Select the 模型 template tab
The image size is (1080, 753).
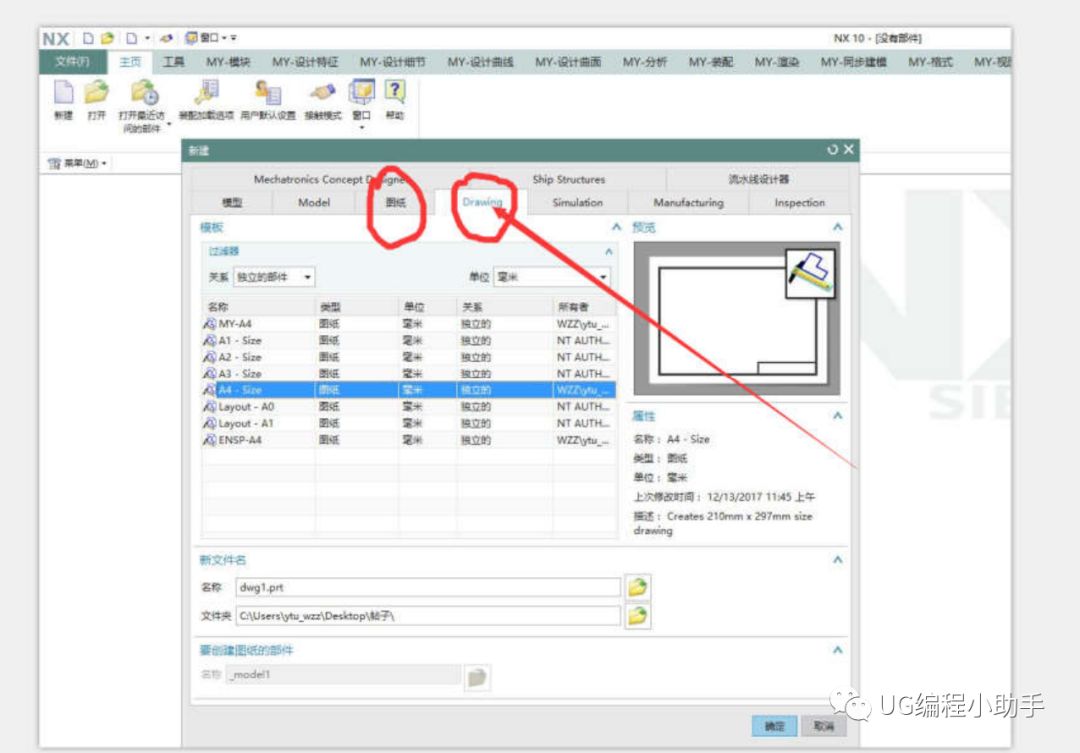(x=232, y=203)
